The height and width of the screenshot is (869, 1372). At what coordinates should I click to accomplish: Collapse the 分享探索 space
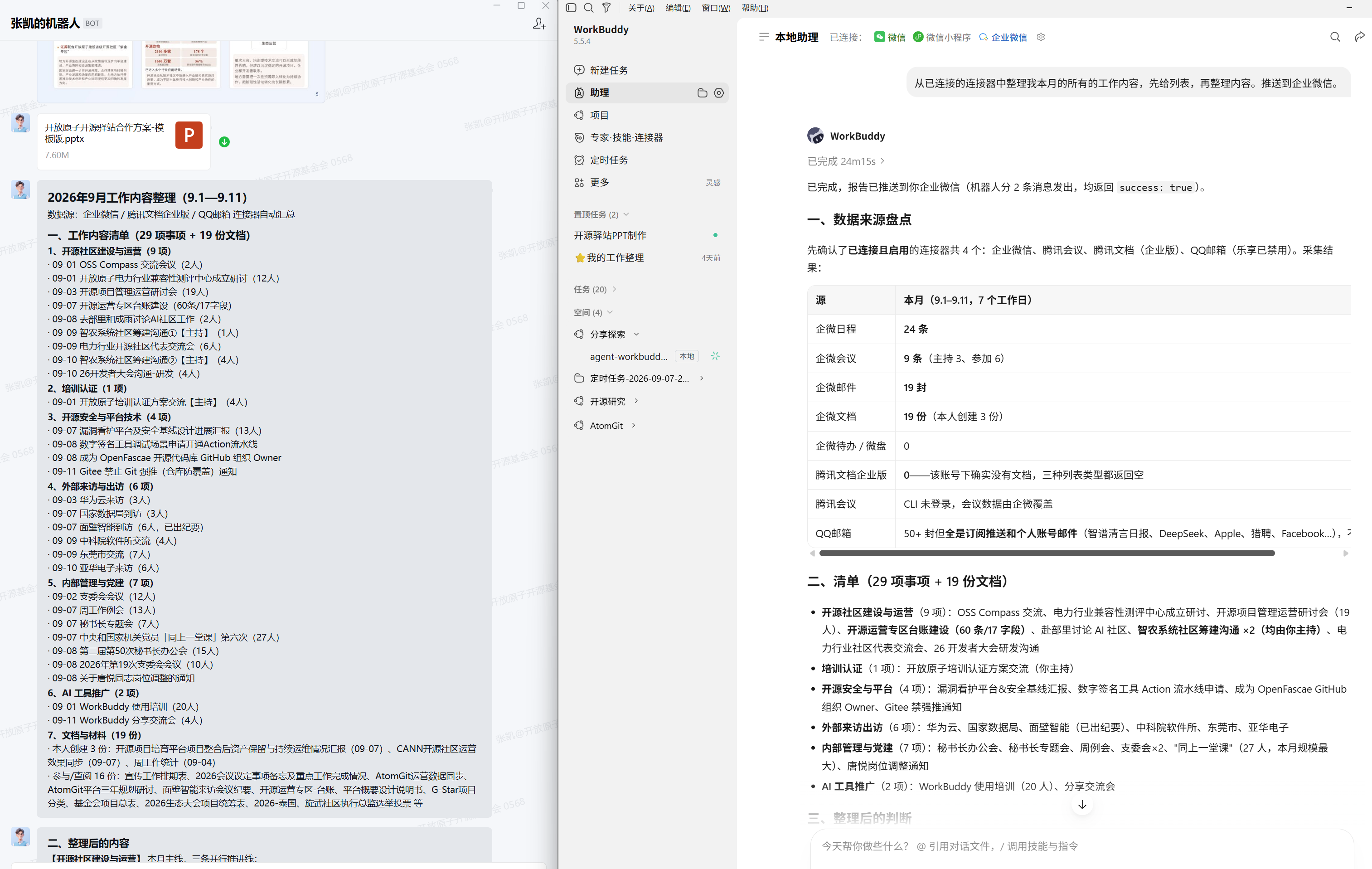pos(636,335)
